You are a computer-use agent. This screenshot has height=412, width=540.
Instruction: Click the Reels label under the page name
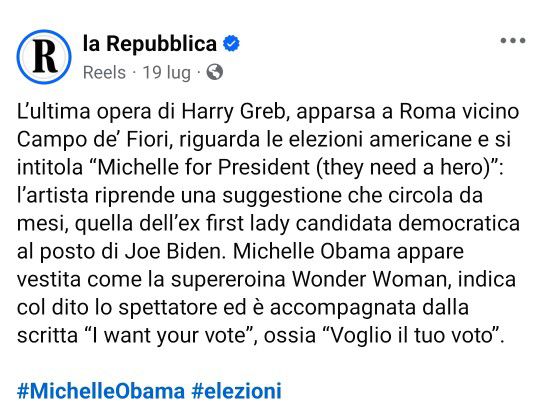pos(104,73)
